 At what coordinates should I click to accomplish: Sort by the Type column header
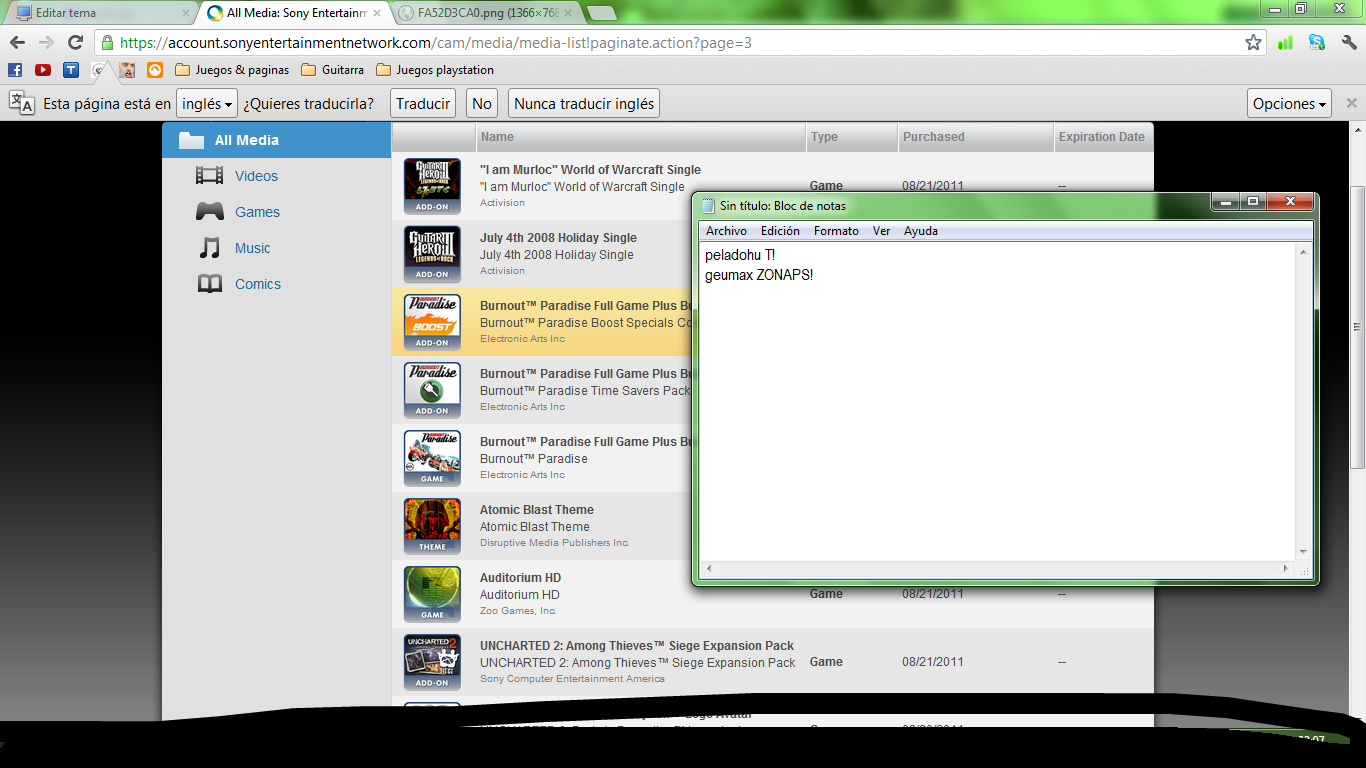click(x=852, y=137)
